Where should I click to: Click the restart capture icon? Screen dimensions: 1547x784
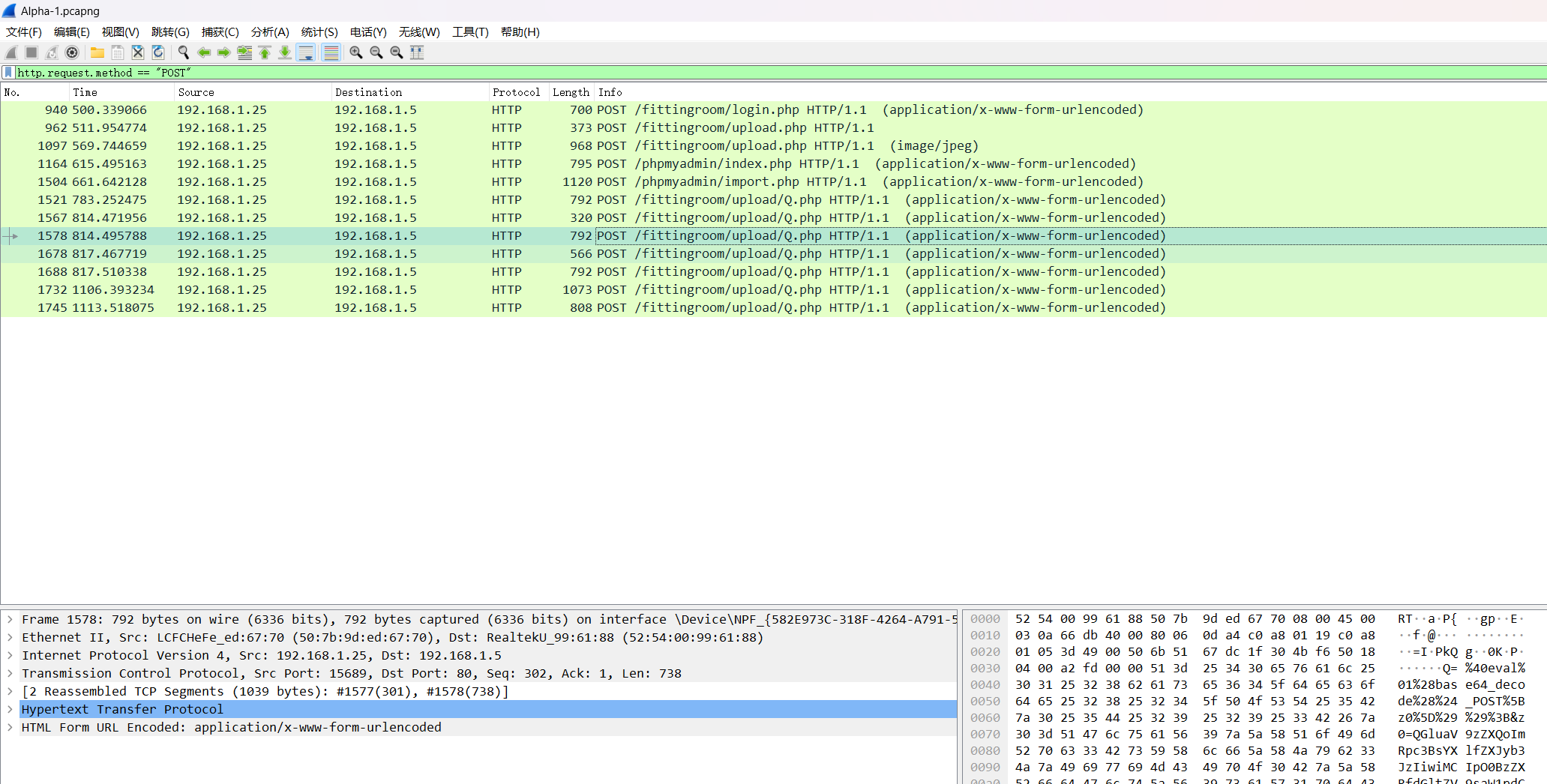coord(52,52)
